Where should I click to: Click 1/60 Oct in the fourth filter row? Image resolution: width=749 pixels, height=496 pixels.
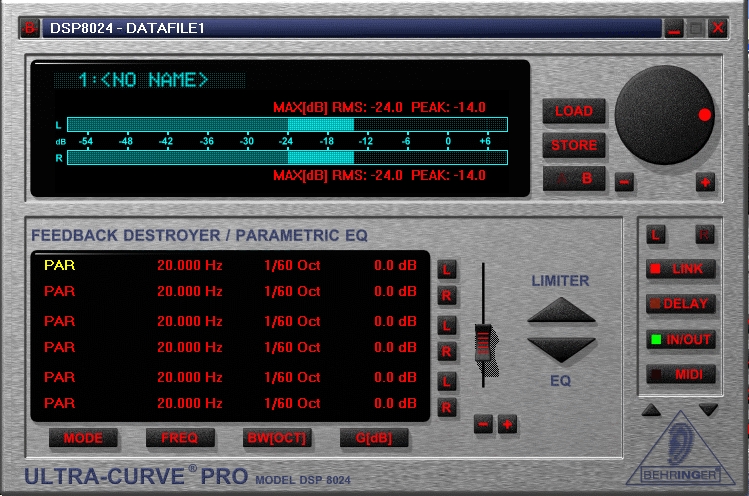point(292,347)
